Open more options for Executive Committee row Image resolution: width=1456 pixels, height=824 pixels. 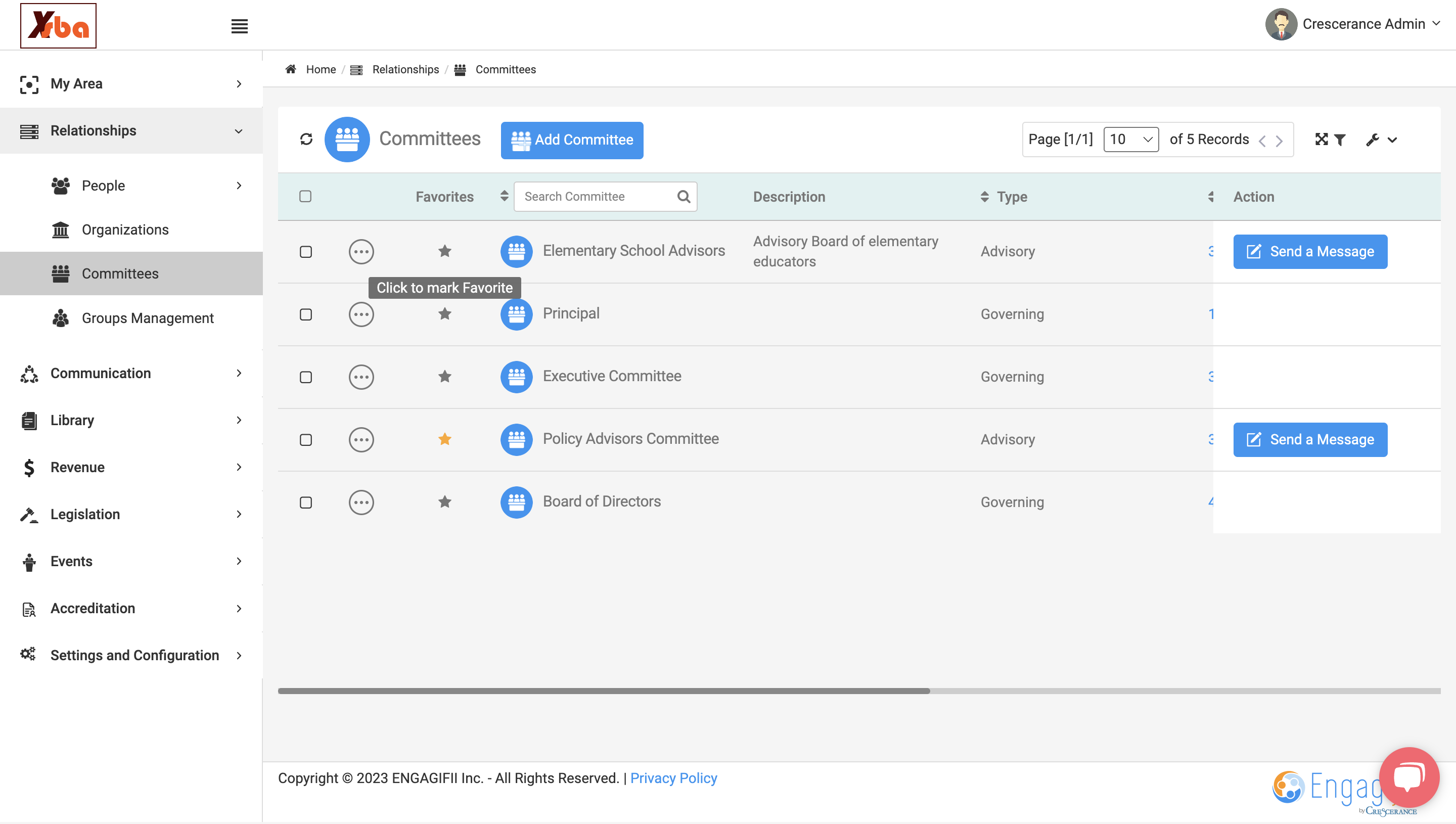[x=361, y=377]
